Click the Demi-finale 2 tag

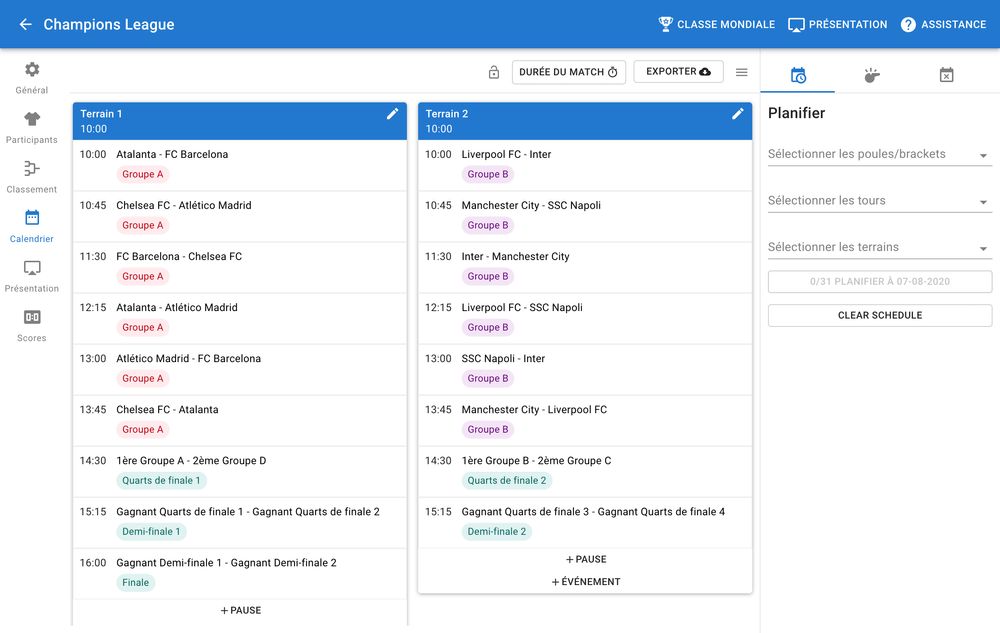coord(497,532)
